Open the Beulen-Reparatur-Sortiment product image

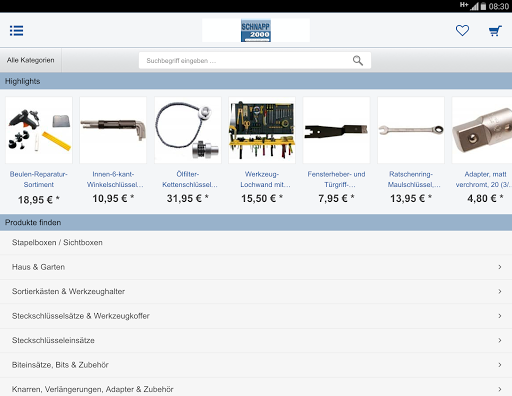(x=39, y=130)
